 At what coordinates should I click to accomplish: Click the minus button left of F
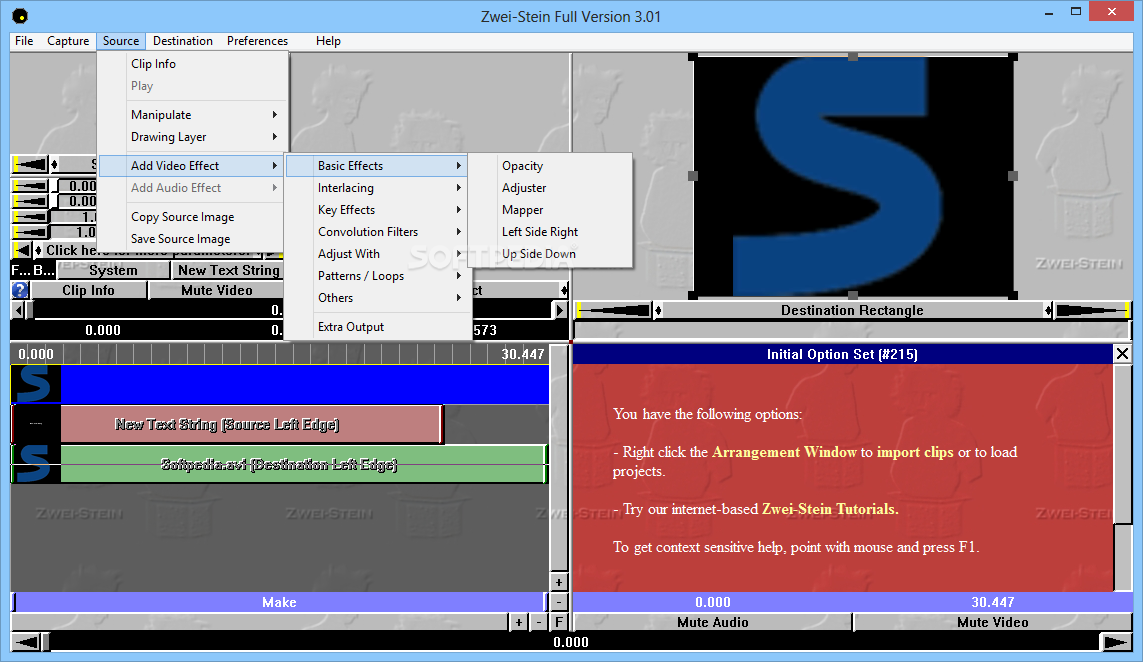click(x=539, y=622)
